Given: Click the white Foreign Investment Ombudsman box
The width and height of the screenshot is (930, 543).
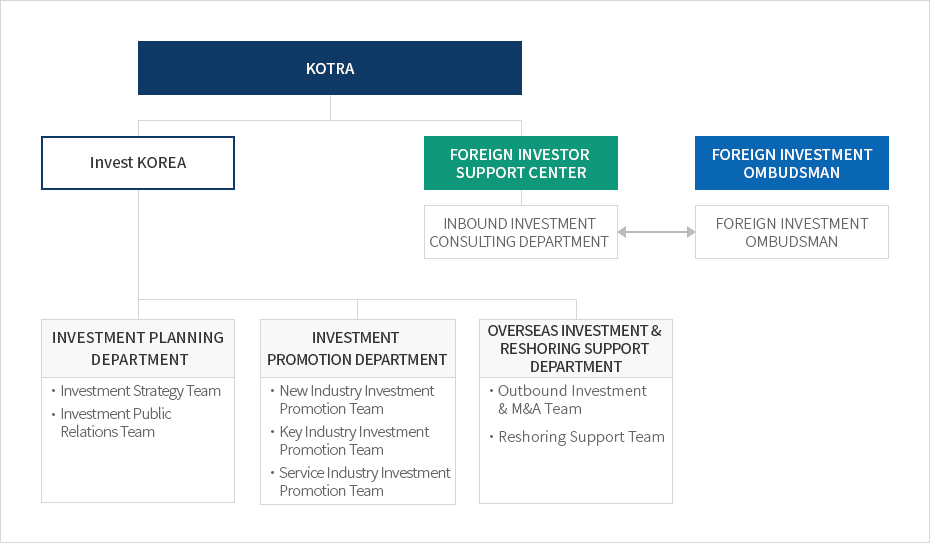Looking at the screenshot, I should click(791, 232).
